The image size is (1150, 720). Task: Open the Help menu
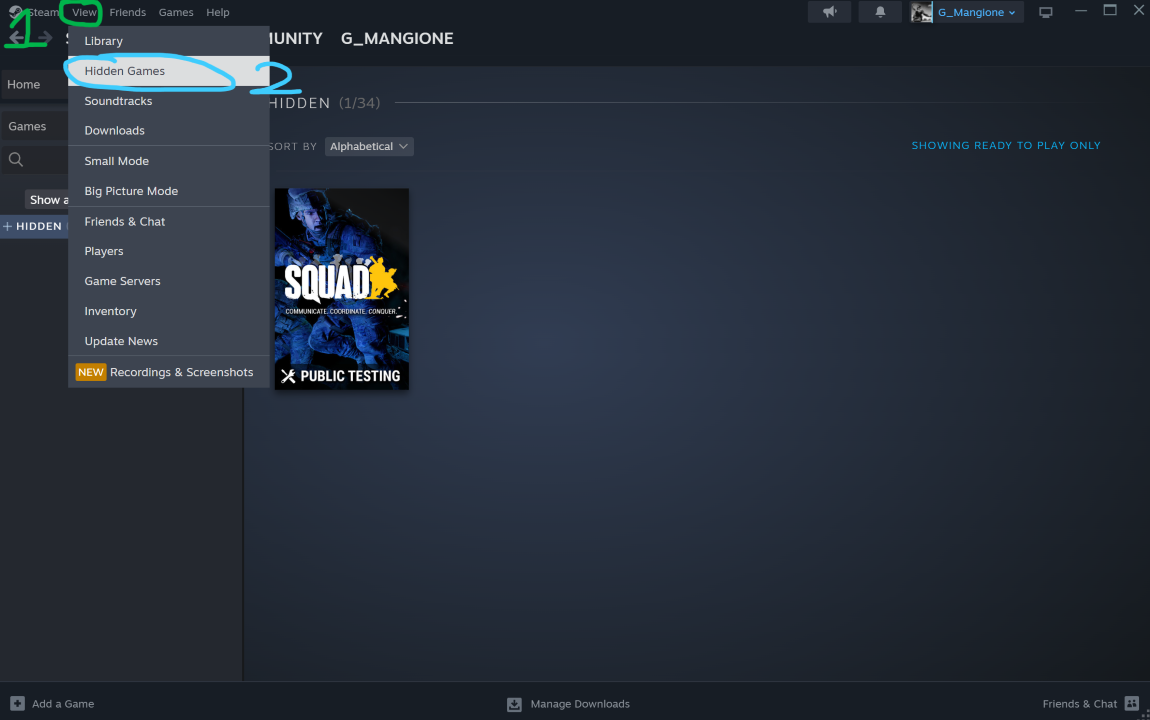click(218, 12)
